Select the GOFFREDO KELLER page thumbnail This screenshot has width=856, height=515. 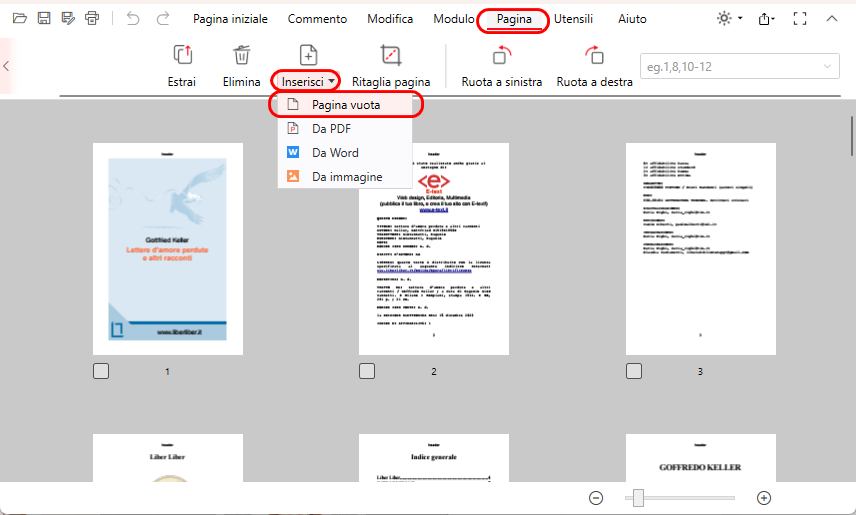point(700,458)
